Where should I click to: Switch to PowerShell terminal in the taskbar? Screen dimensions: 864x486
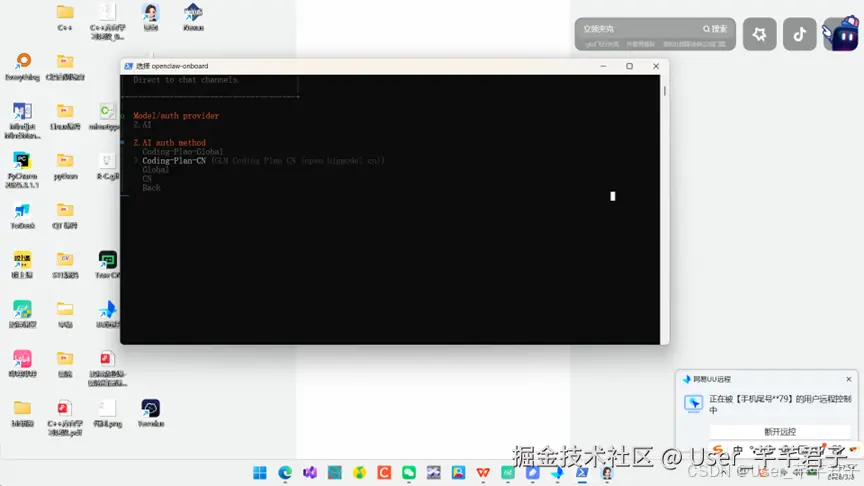[582, 473]
